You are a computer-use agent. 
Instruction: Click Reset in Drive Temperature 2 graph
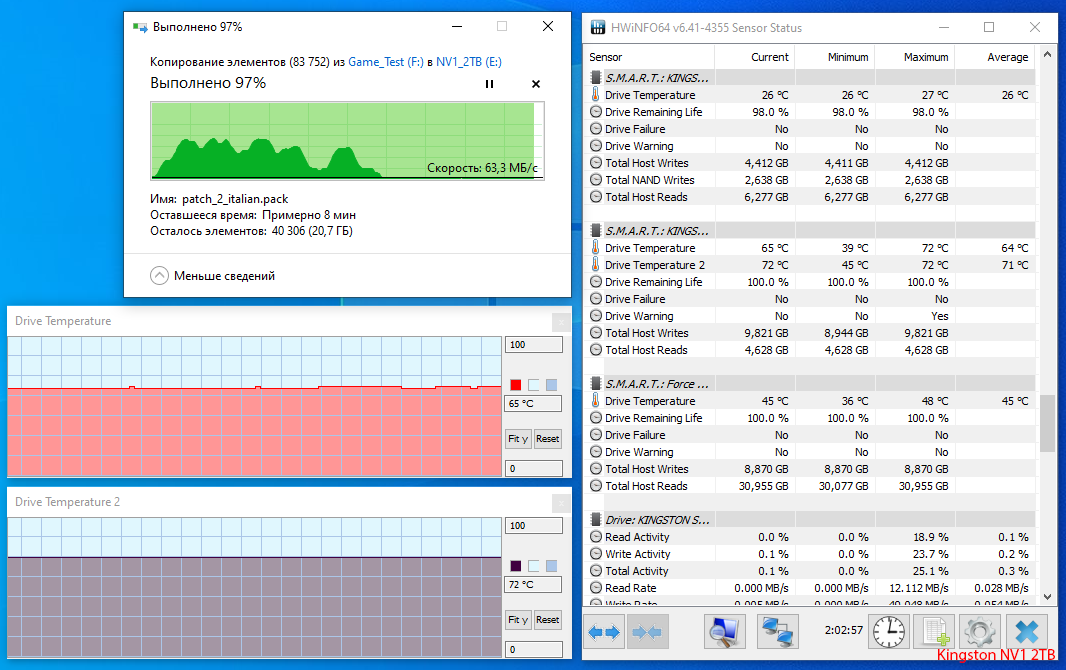pos(547,620)
